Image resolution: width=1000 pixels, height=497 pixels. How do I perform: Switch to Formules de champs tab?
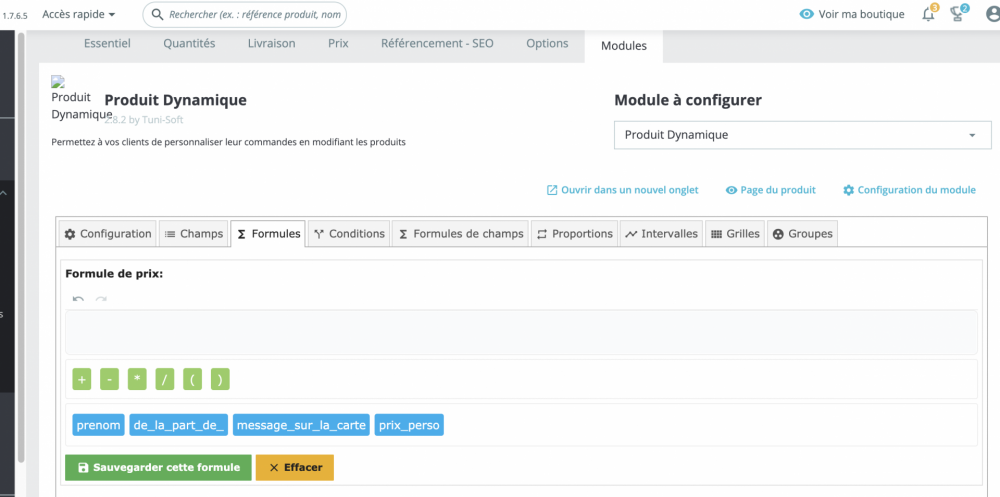(x=461, y=234)
